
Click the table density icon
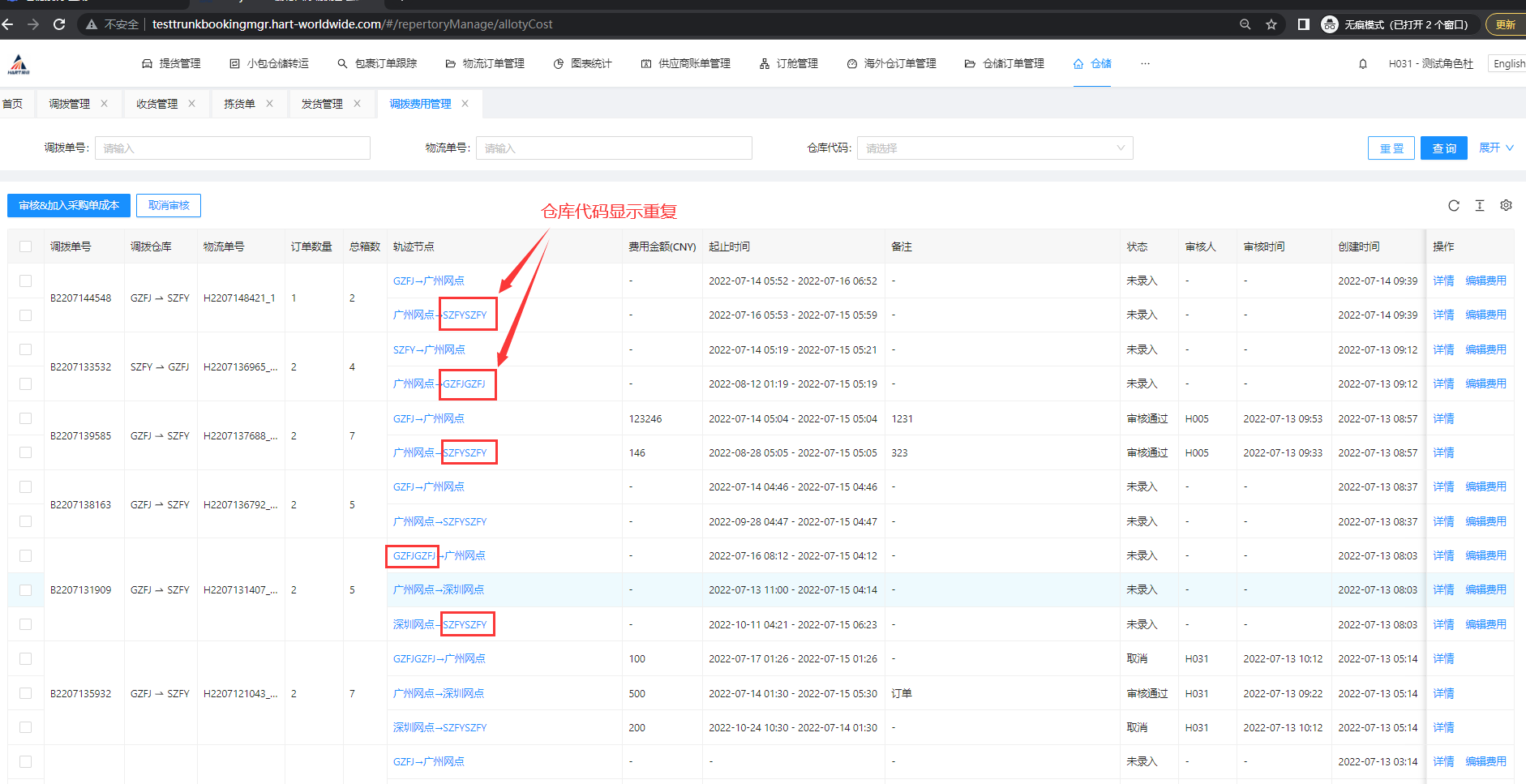click(1480, 206)
